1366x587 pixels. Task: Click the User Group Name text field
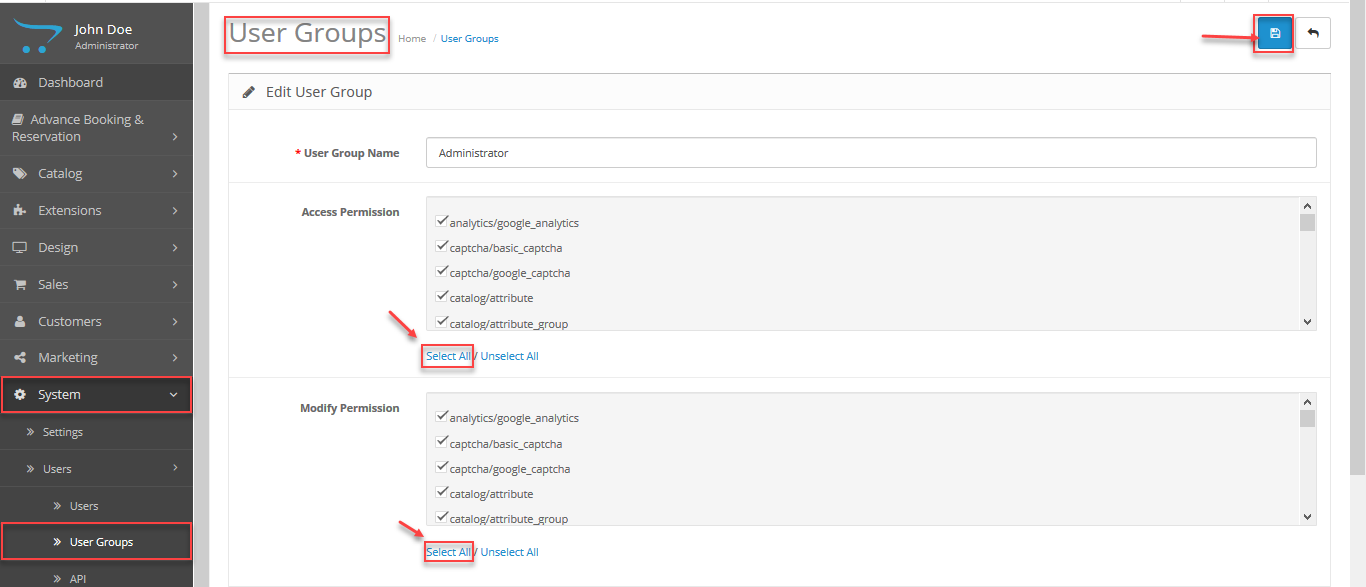pyautogui.click(x=870, y=153)
